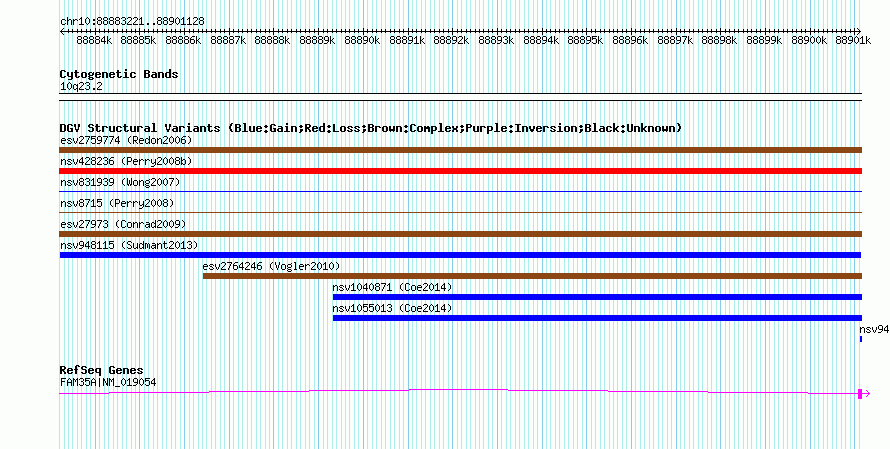Click the 88899k ruler tick label
The height and width of the screenshot is (449, 890).
point(764,40)
